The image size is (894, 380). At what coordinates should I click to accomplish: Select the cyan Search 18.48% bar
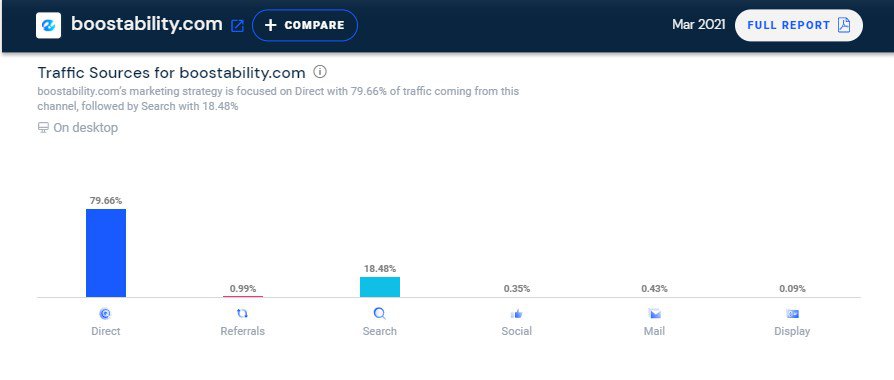coord(380,287)
